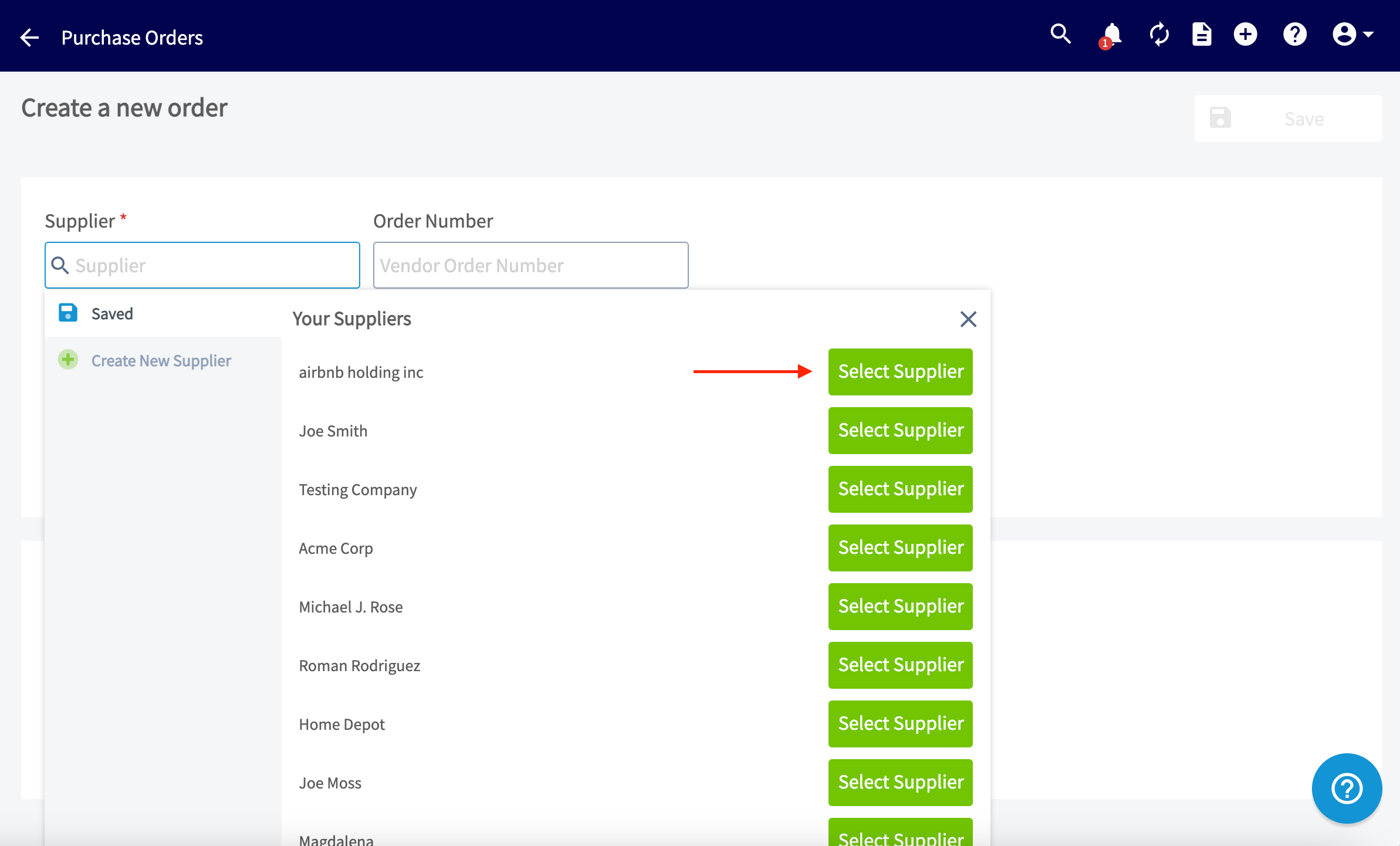Click the Joe Moss supplier name
The image size is (1400, 846).
tap(330, 783)
